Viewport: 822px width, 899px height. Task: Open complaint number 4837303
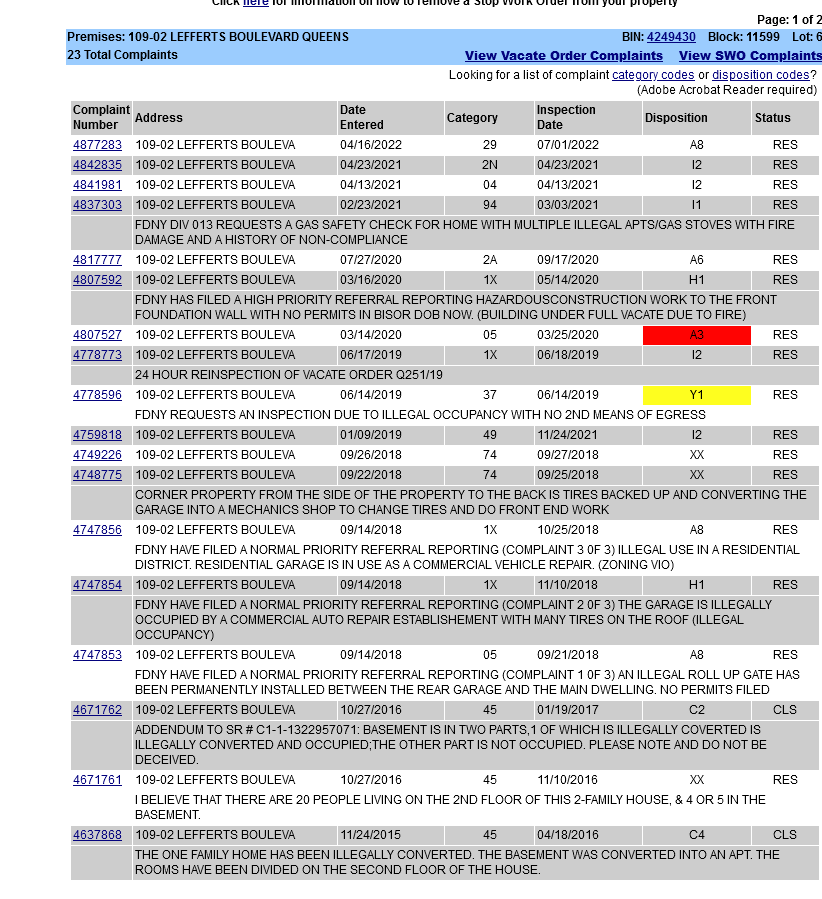point(97,205)
